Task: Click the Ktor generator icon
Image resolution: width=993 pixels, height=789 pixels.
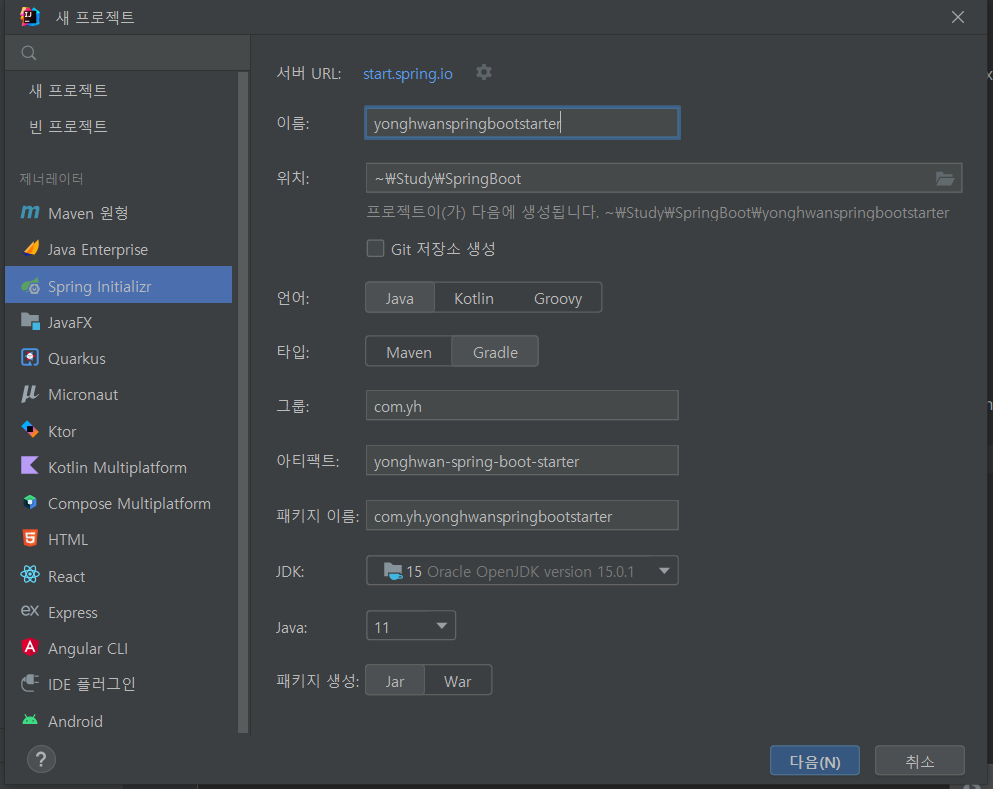Action: (30, 430)
